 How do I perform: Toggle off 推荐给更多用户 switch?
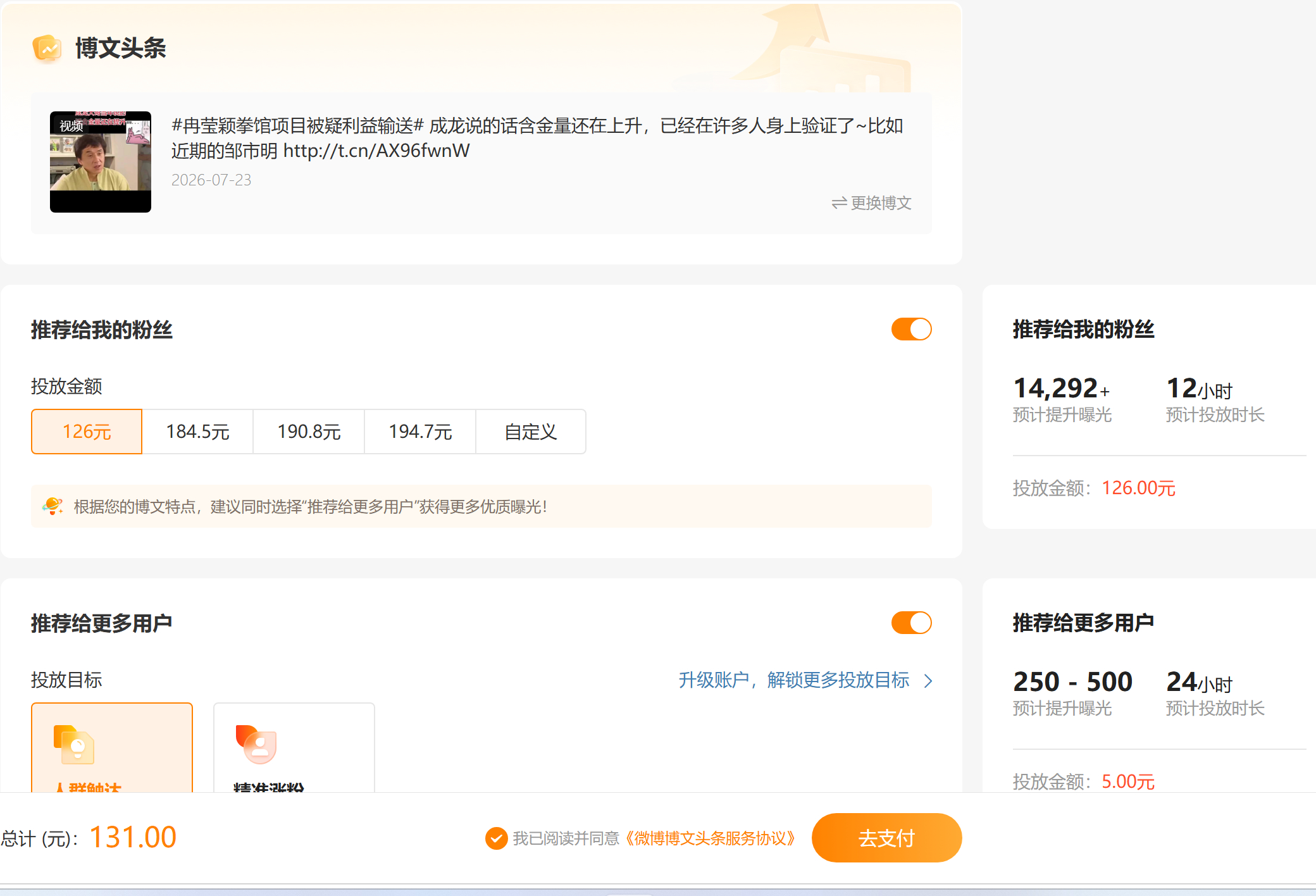(x=911, y=623)
